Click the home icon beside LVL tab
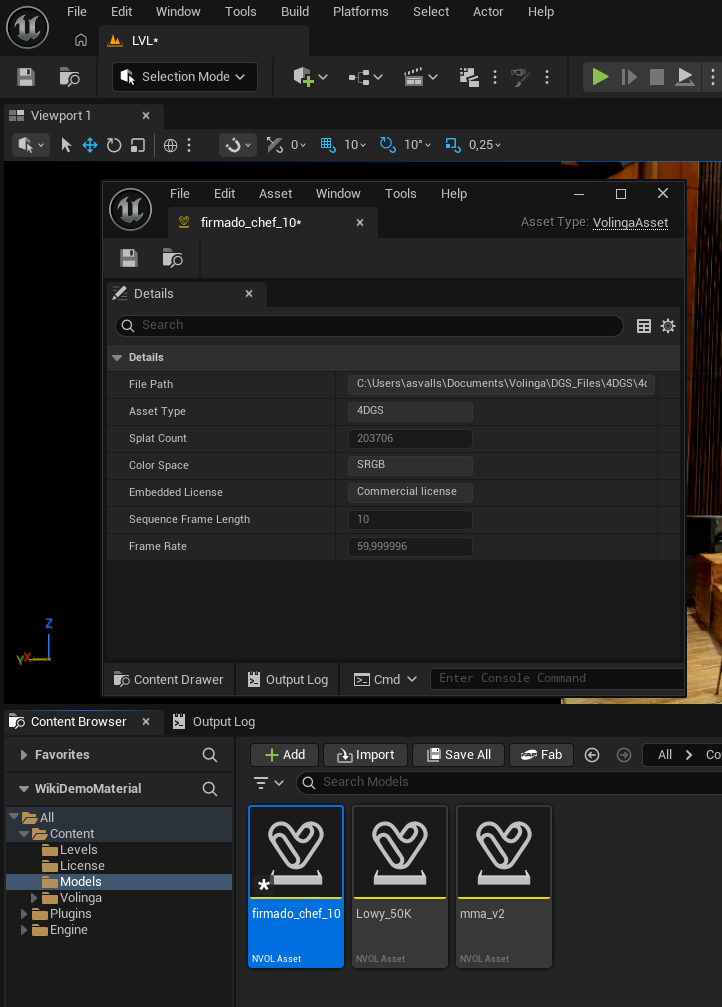This screenshot has height=1007, width=722. pyautogui.click(x=81, y=40)
